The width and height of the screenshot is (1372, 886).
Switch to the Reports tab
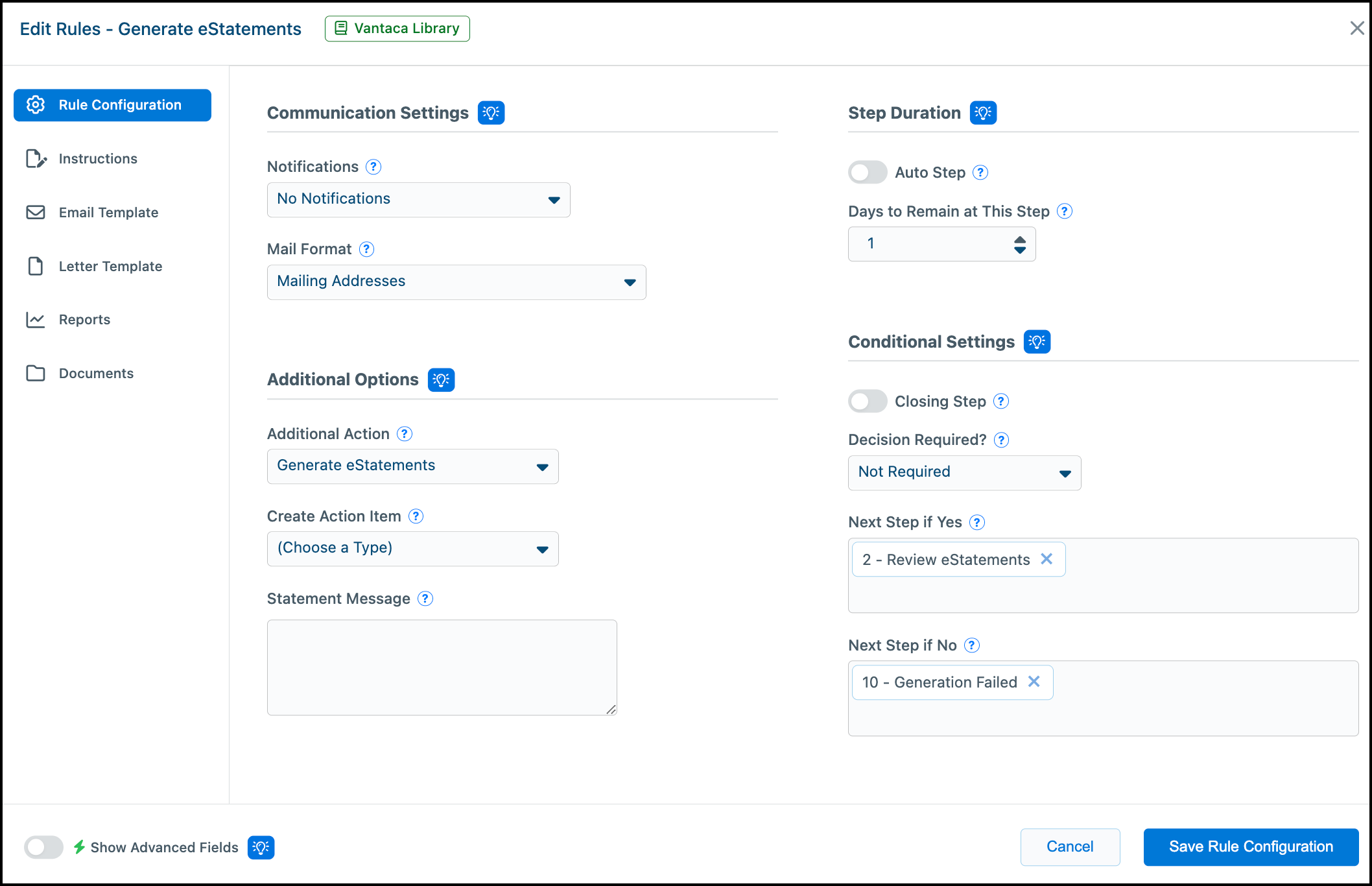pyautogui.click(x=112, y=320)
